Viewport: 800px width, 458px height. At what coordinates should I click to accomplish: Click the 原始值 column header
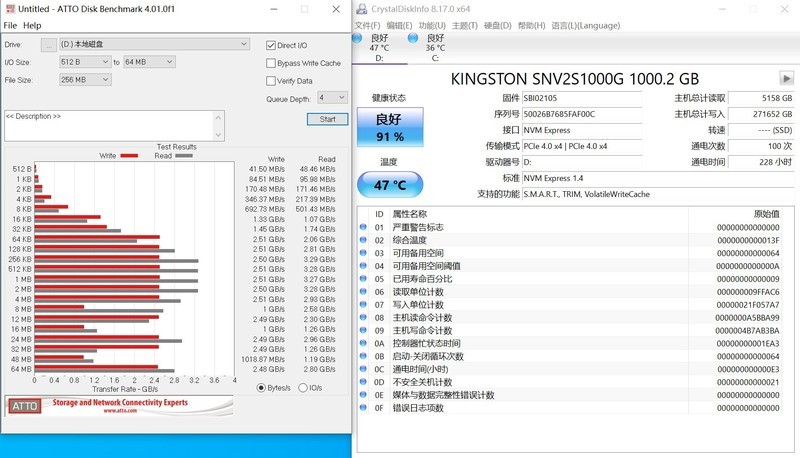tap(766, 214)
